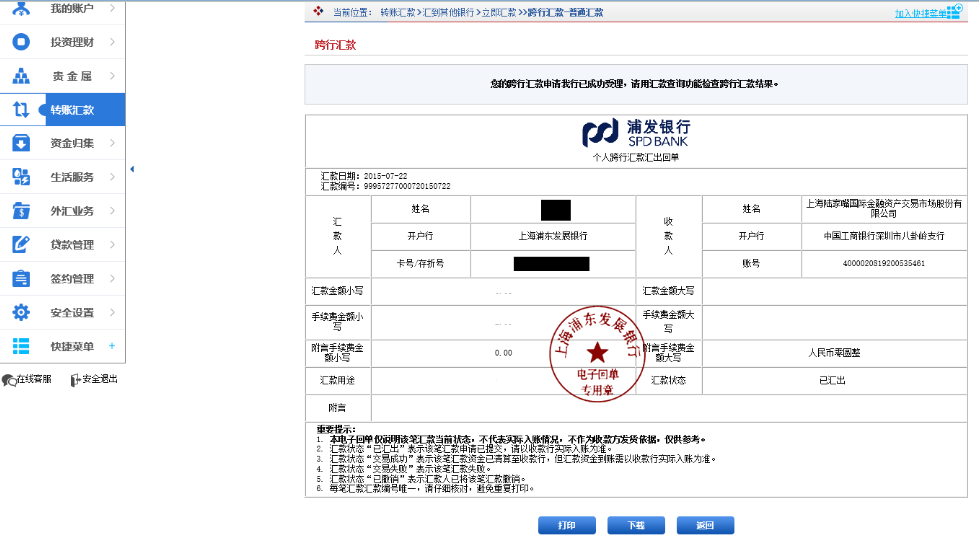979x540 pixels.
Task: Collapse the sidebar with the small arrow
Action: pyautogui.click(x=132, y=169)
